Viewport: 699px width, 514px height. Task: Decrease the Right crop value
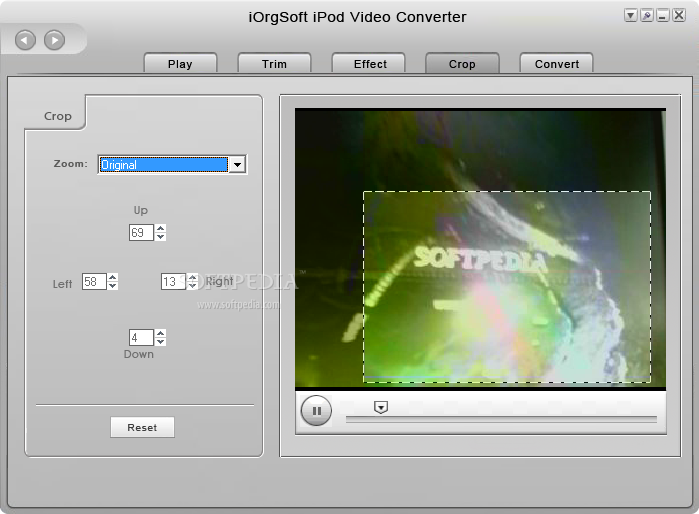click(193, 286)
